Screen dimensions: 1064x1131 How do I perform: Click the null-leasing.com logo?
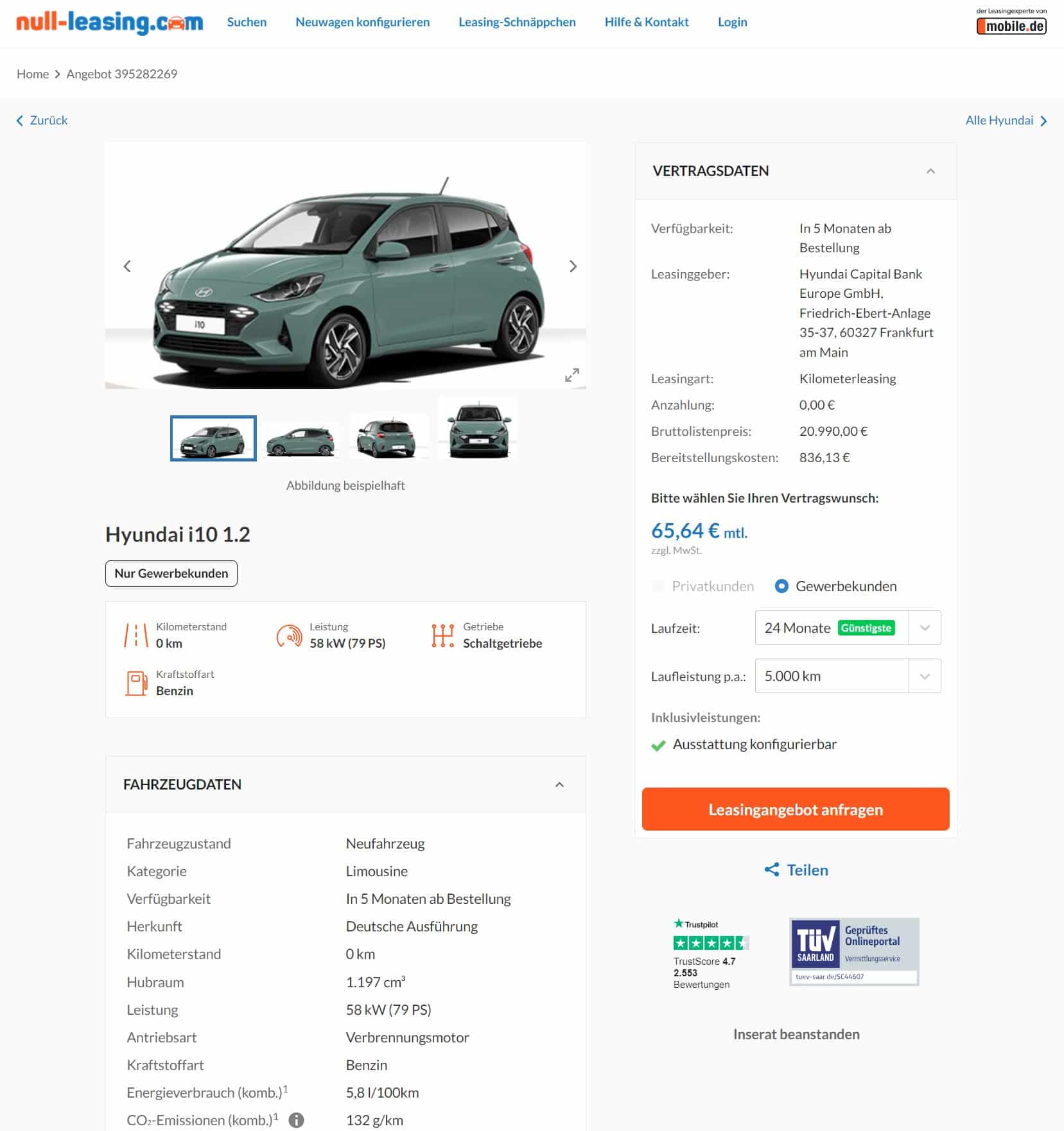click(110, 22)
